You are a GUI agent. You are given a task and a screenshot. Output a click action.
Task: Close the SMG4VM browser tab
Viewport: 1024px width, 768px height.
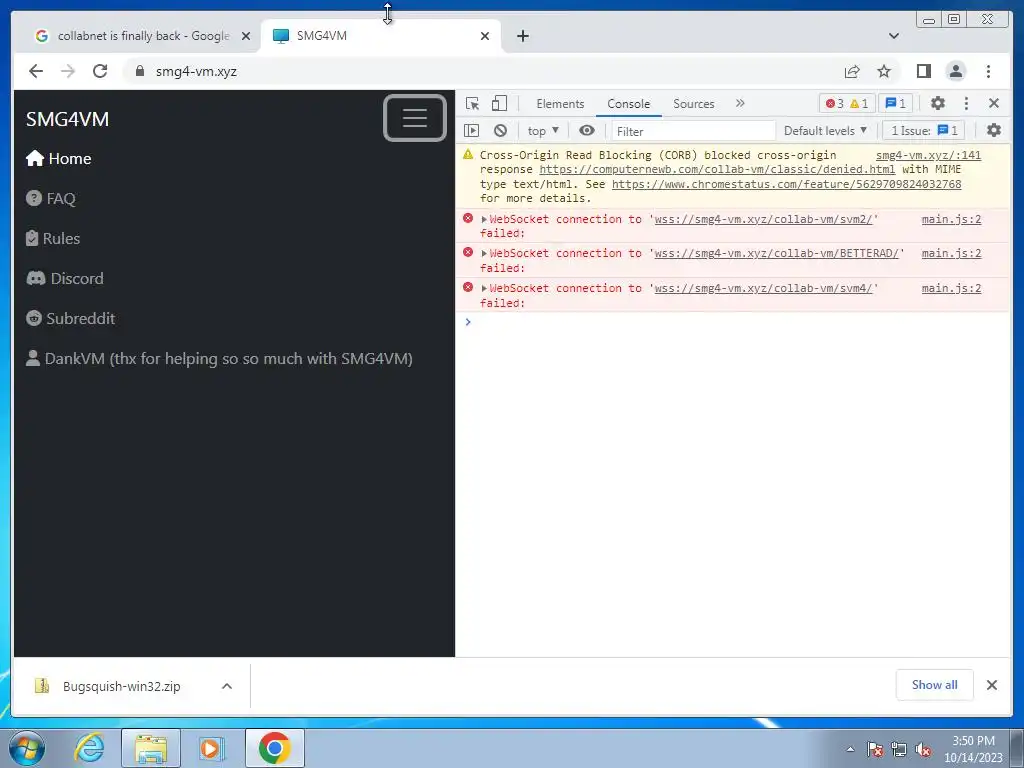click(485, 36)
